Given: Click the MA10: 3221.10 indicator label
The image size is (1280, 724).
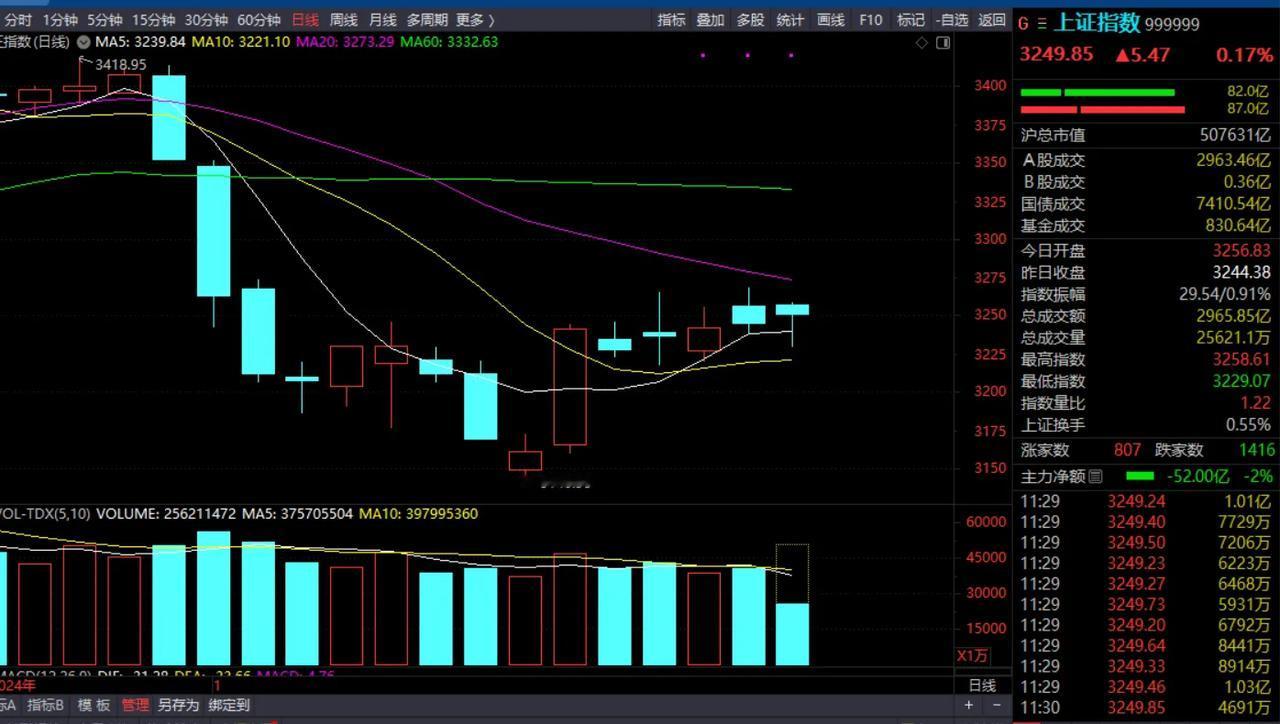Looking at the screenshot, I should click(241, 42).
